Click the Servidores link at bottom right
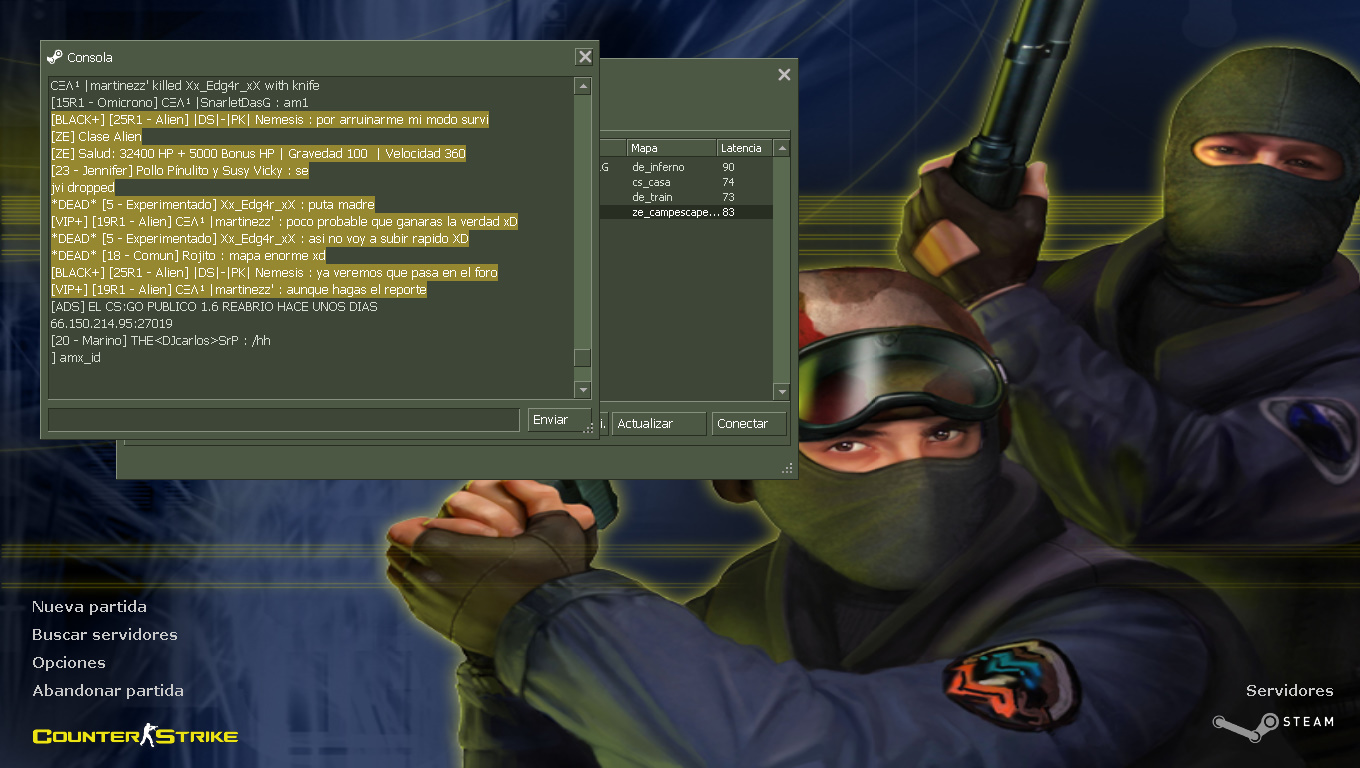 tap(1290, 691)
